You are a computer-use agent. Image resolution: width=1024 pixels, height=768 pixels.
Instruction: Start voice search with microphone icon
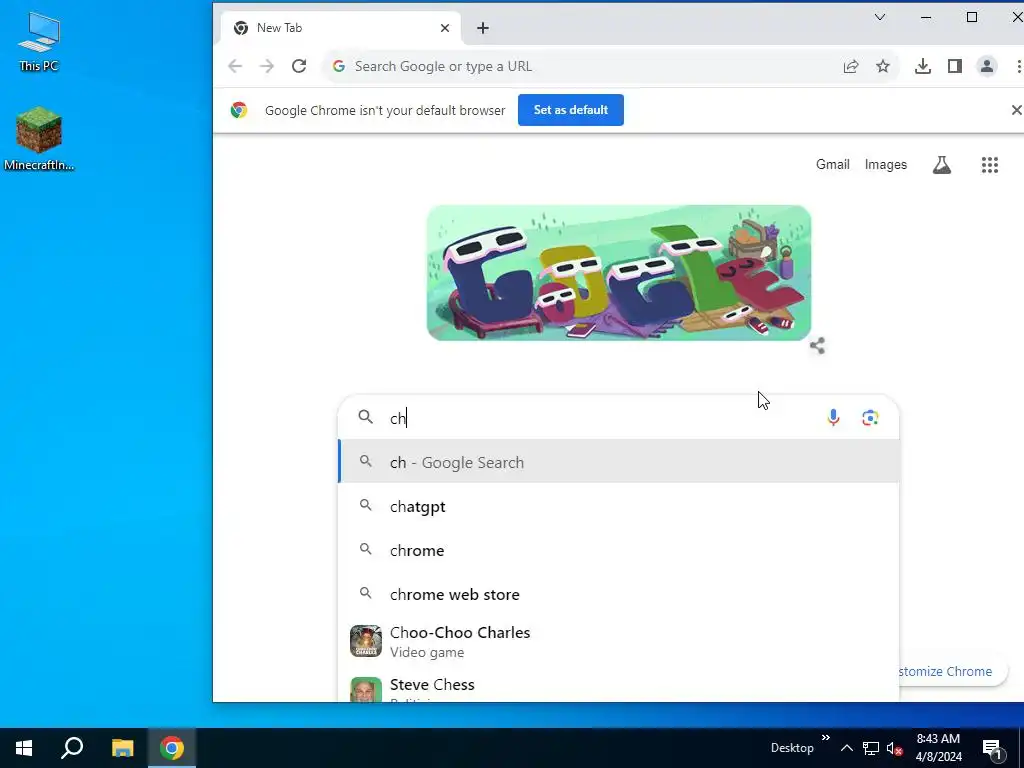pyautogui.click(x=833, y=417)
